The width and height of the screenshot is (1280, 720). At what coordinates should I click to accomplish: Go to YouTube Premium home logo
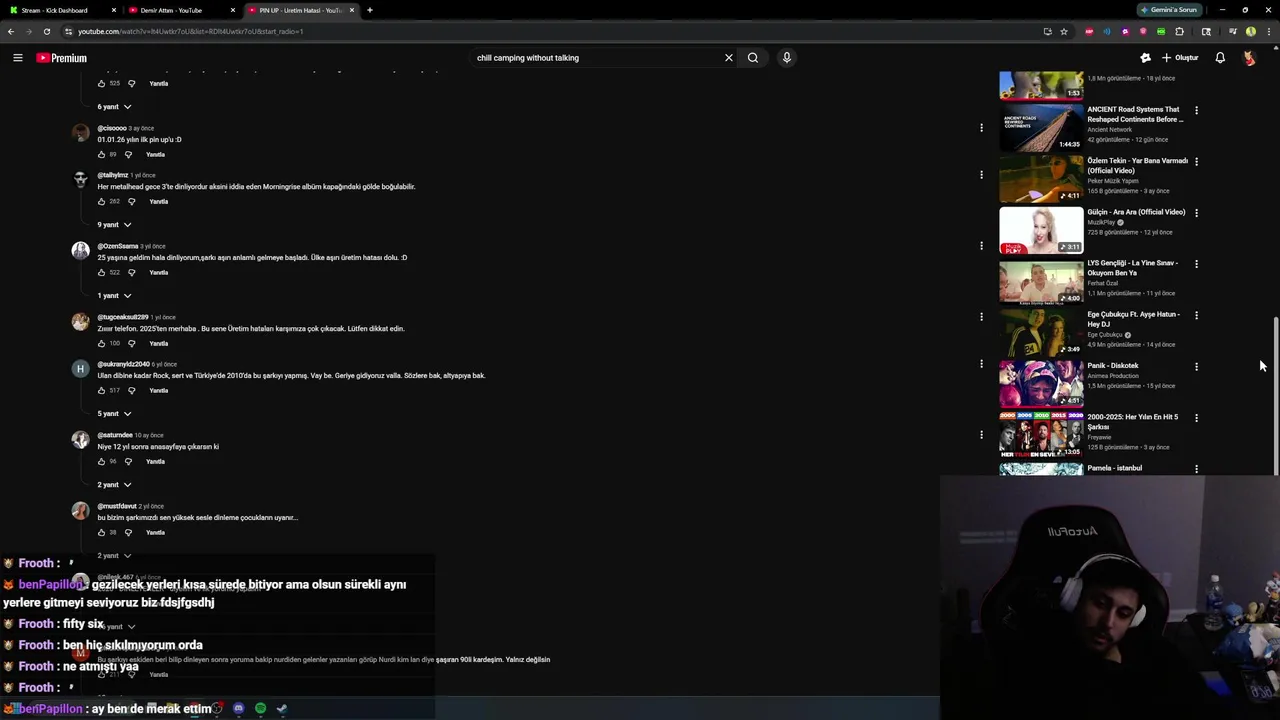tap(62, 58)
